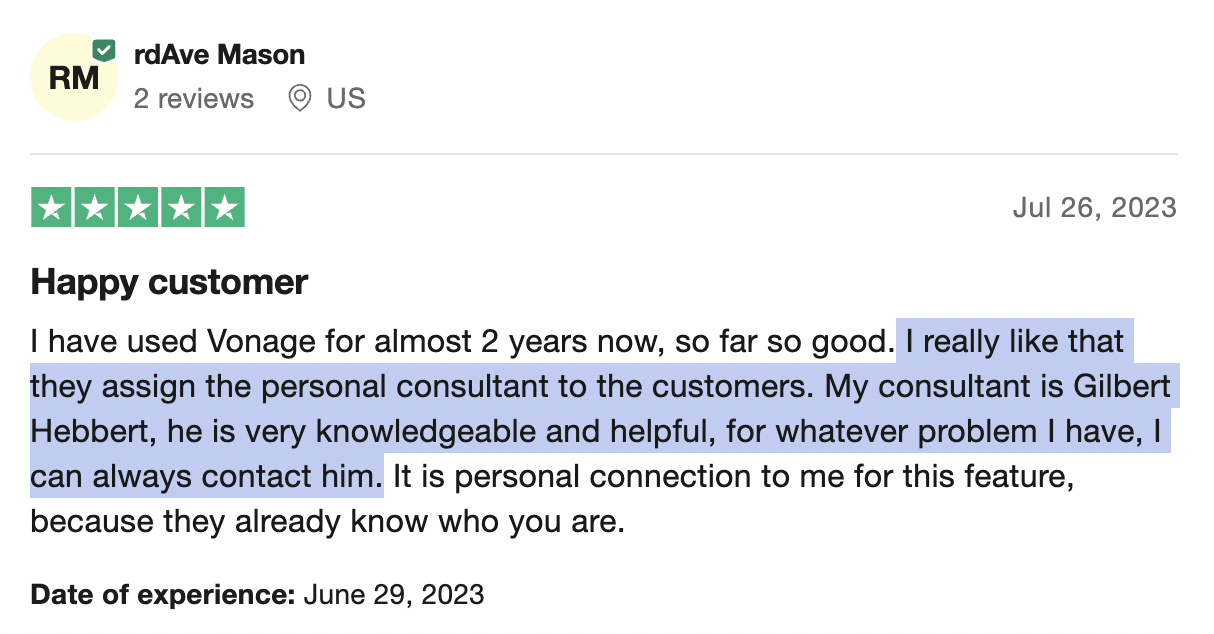Select the fourth rating star
Screen dimensions: 1214x634
pos(181,208)
